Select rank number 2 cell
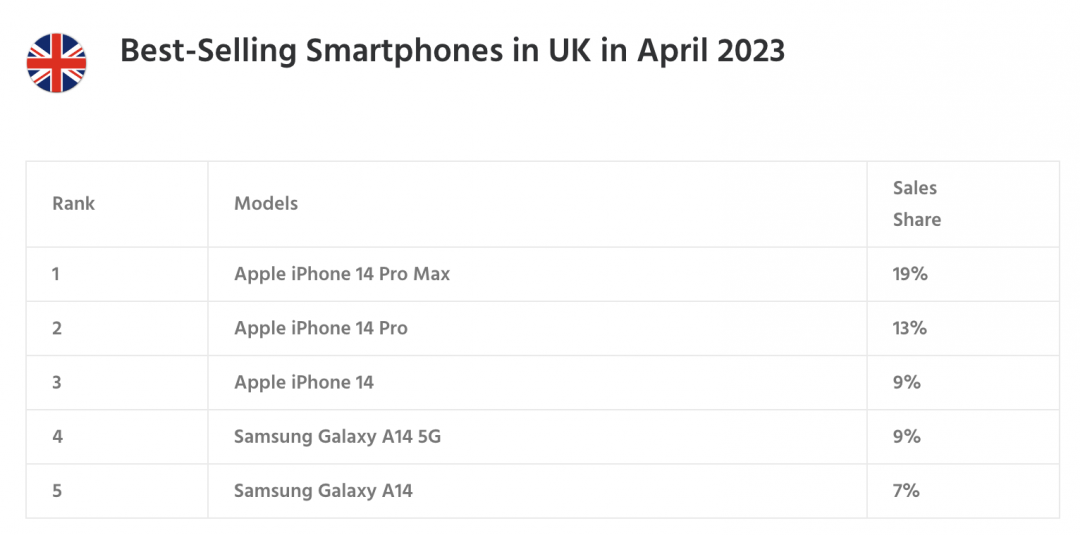Image resolution: width=1080 pixels, height=535 pixels. [x=57, y=328]
